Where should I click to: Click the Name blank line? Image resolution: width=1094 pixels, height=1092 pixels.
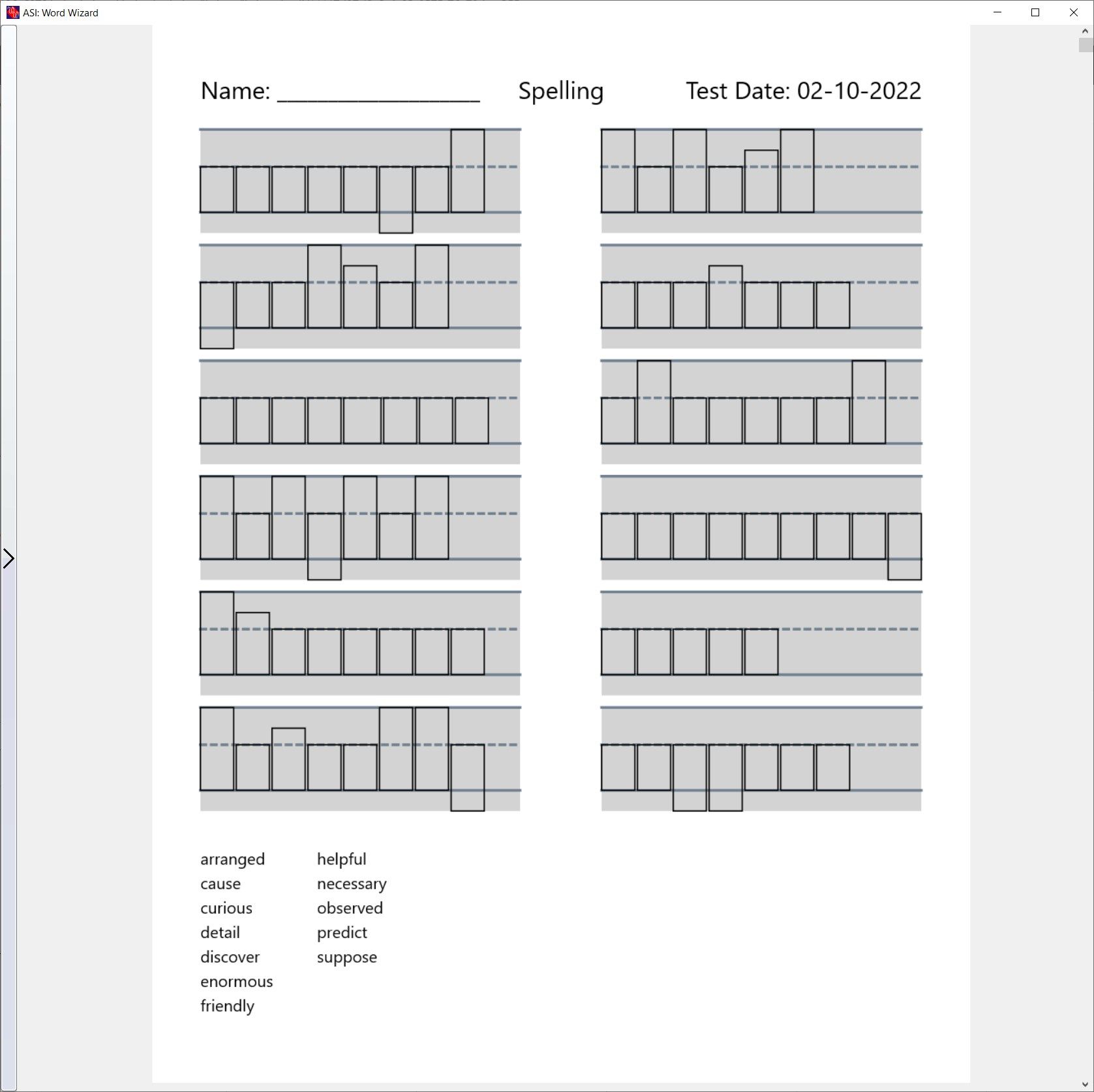pyautogui.click(x=378, y=100)
